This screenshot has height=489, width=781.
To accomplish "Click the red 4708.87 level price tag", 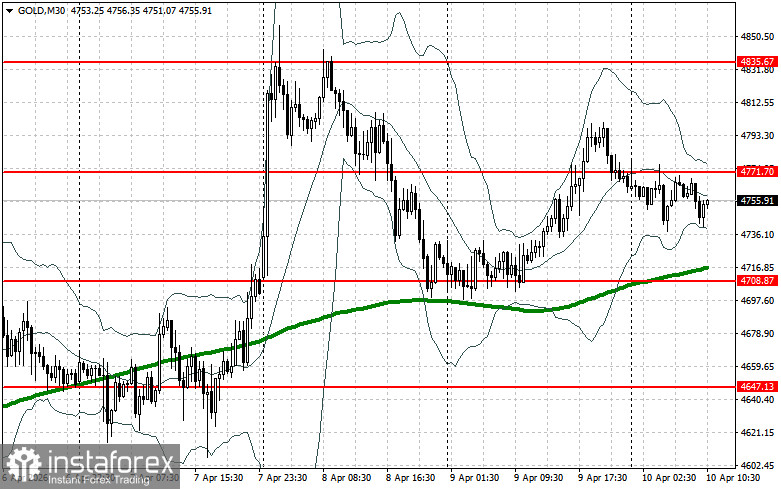I will click(757, 281).
